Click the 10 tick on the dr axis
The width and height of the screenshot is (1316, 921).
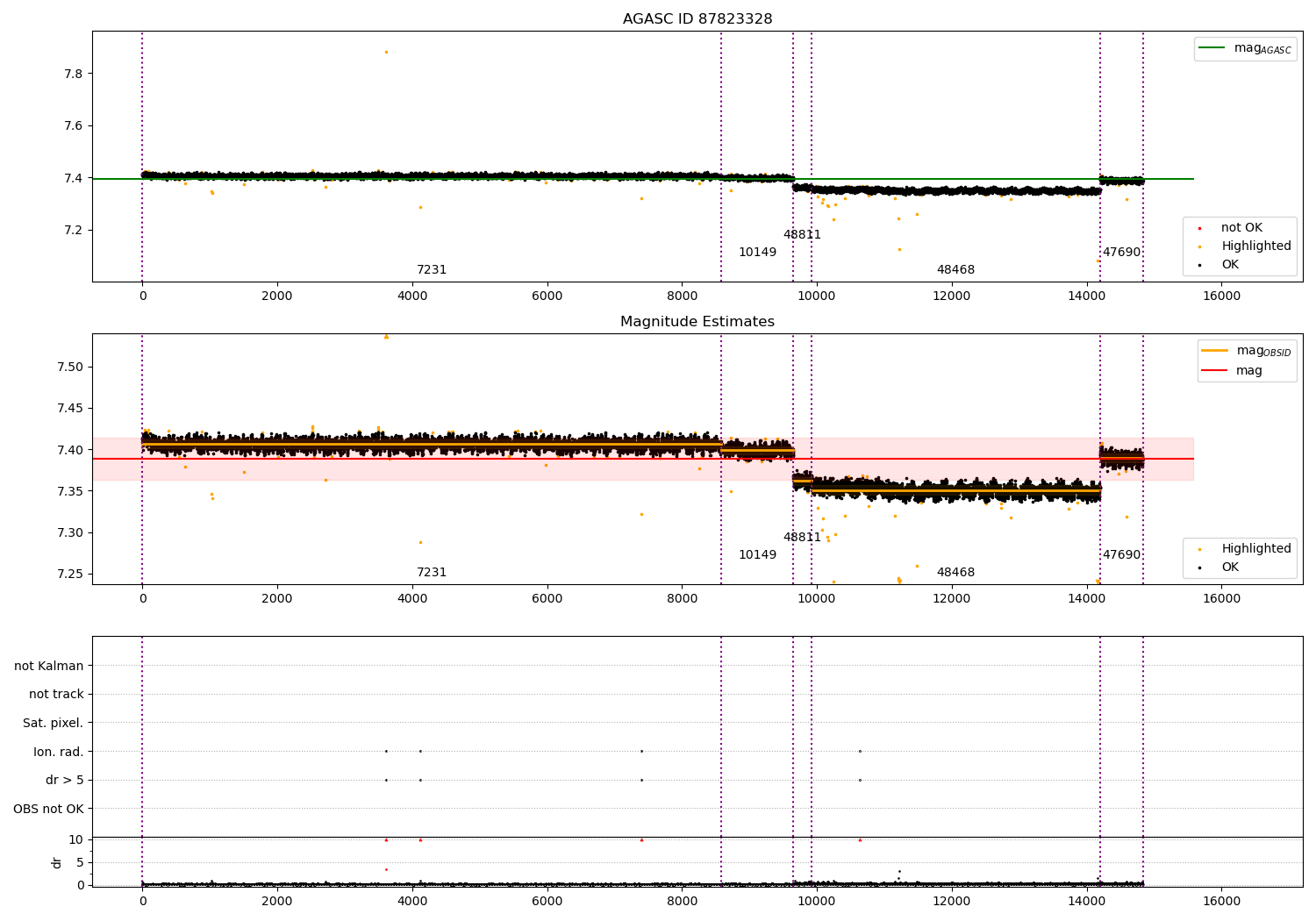[76, 839]
